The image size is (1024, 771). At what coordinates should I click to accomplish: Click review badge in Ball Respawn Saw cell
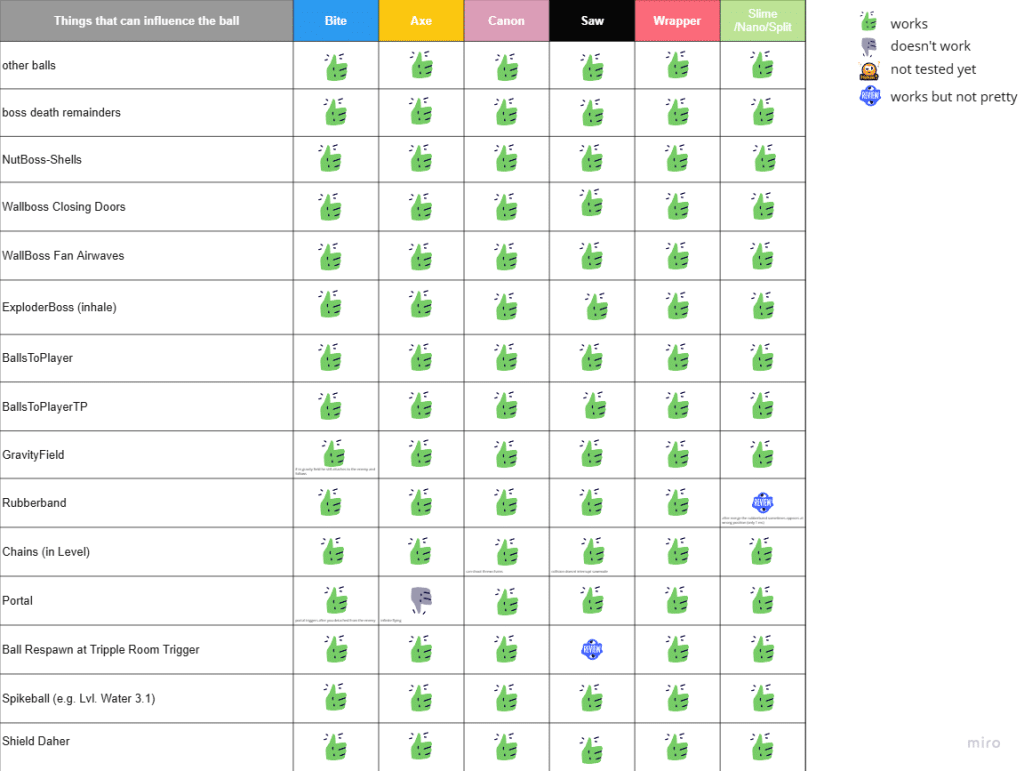[x=591, y=649]
